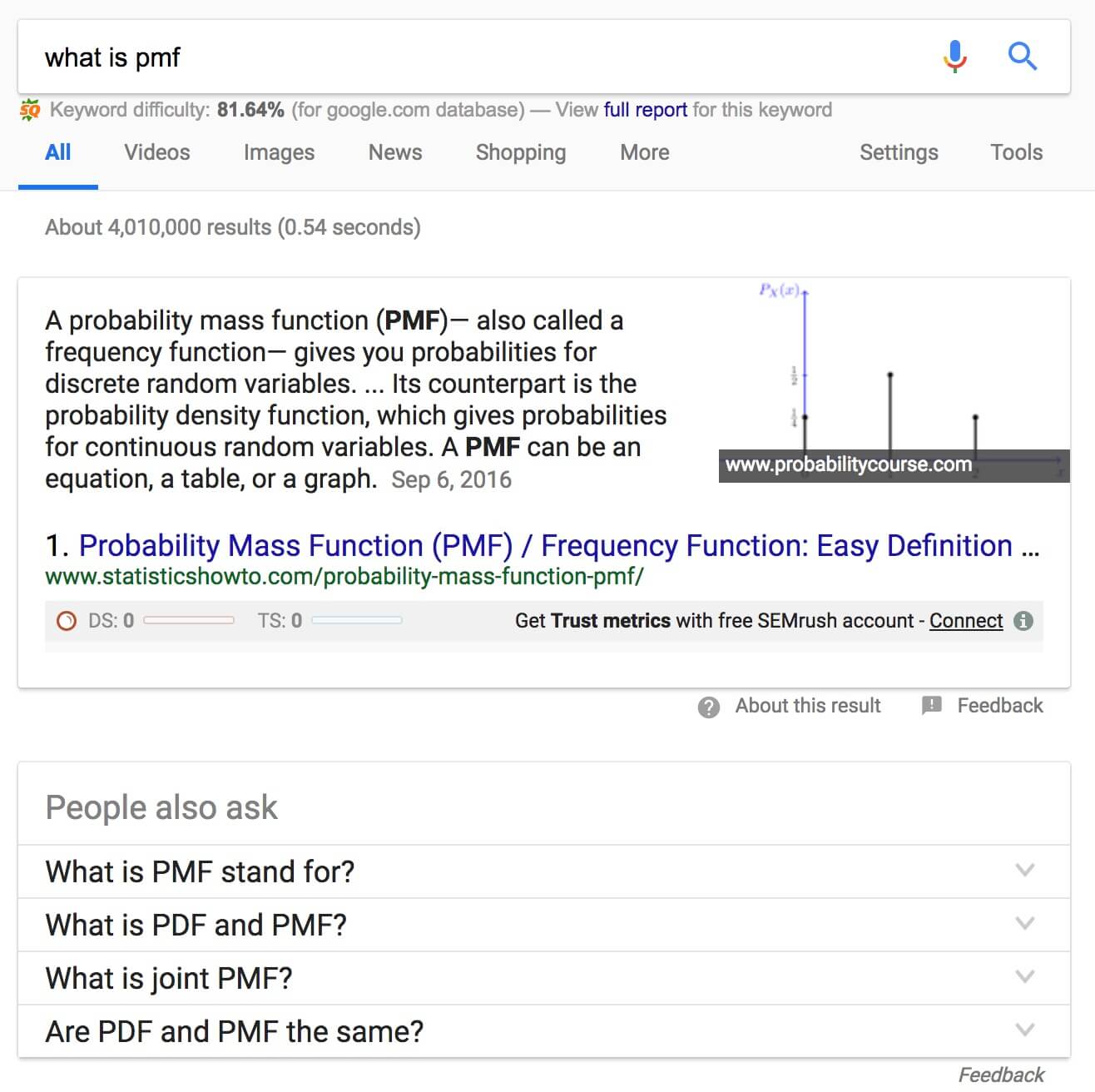Viewport: 1095px width, 1092px height.
Task: Open the More search categories menu
Action: [645, 152]
